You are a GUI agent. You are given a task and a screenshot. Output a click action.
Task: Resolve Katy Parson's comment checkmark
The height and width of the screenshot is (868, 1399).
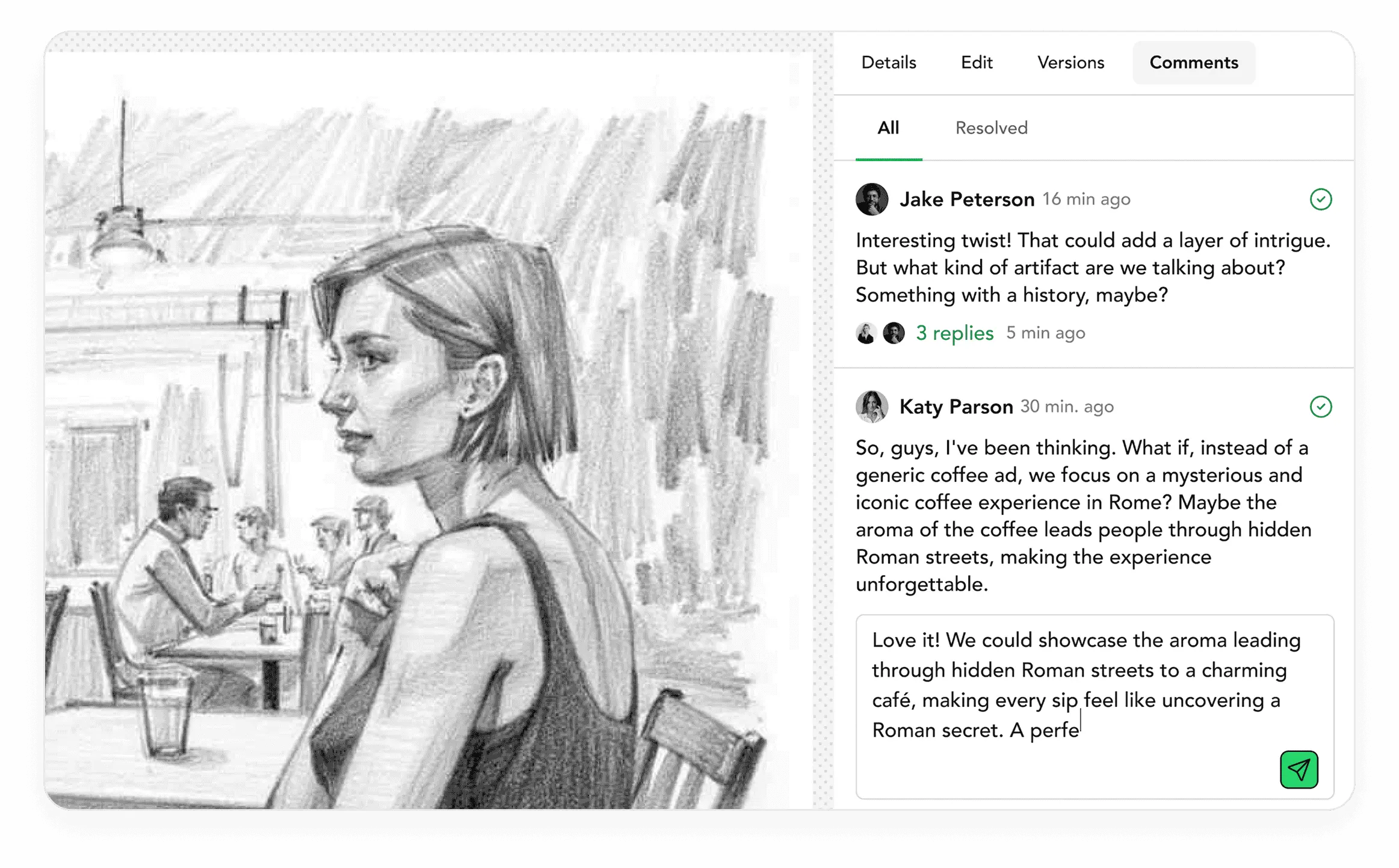[1320, 407]
